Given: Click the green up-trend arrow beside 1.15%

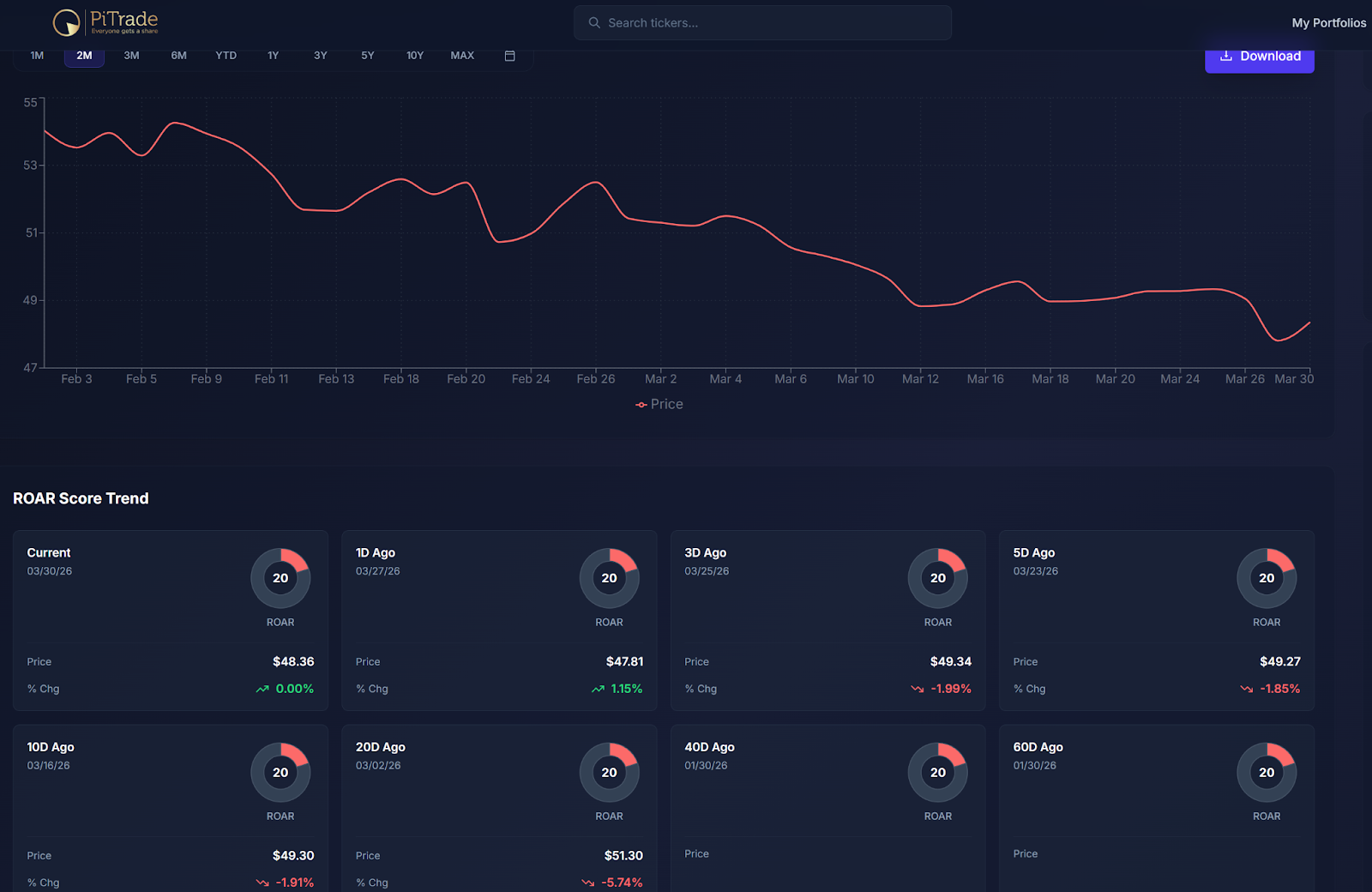Looking at the screenshot, I should click(x=598, y=689).
